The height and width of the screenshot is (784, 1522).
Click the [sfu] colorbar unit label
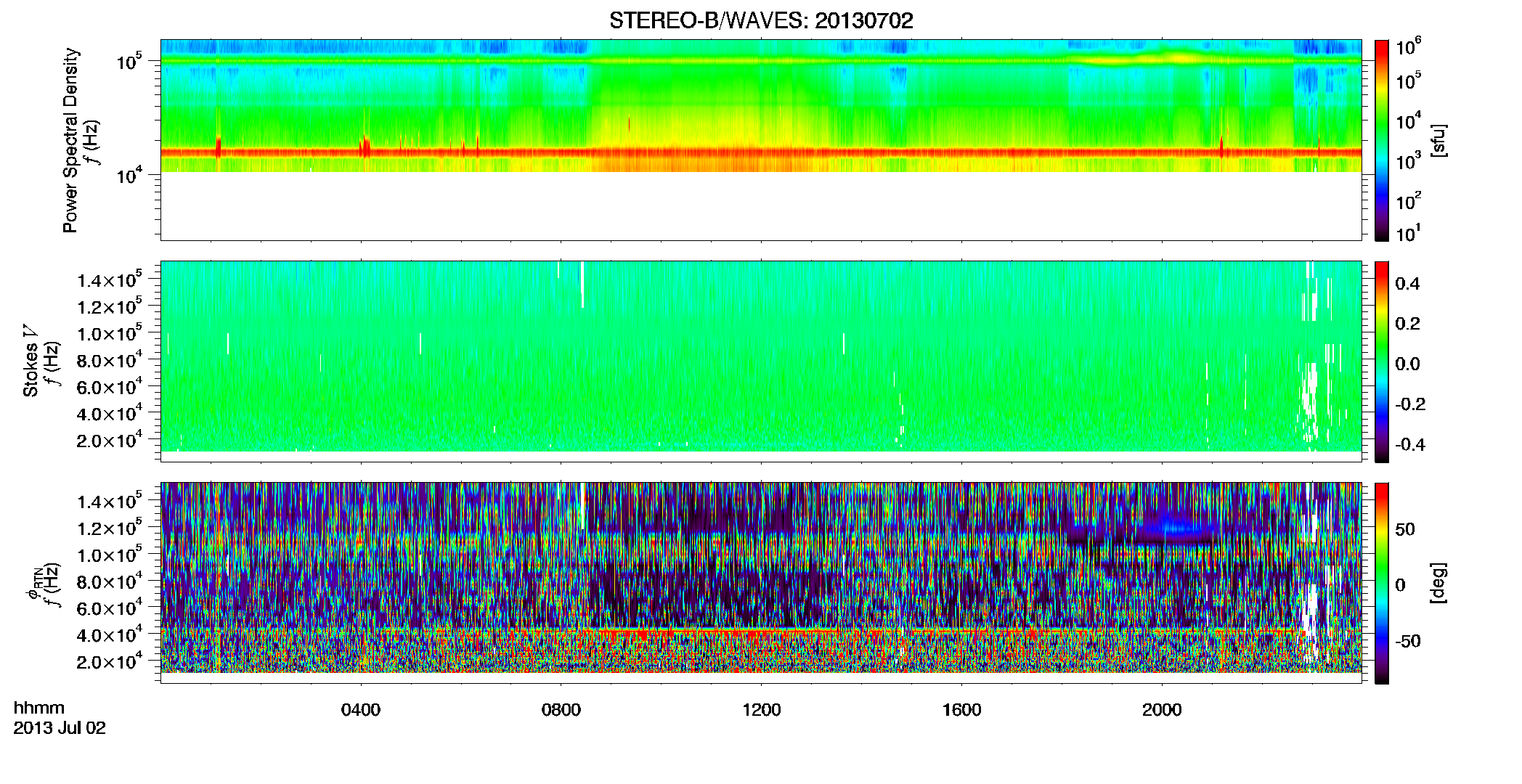click(1438, 140)
